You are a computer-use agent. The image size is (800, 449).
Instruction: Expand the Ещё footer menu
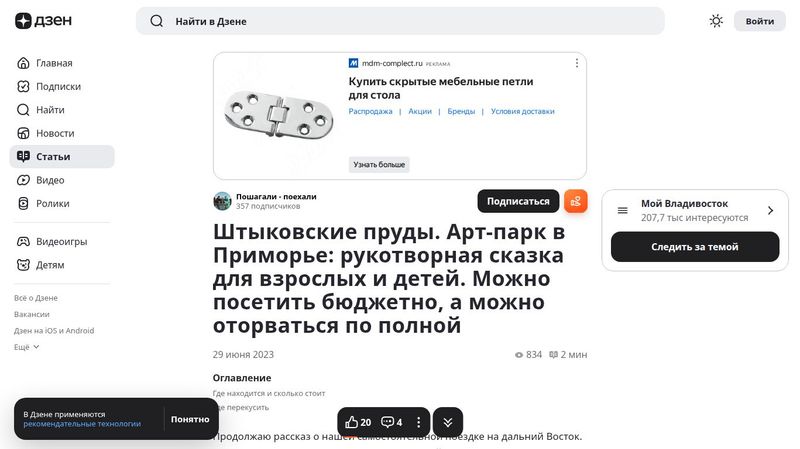(27, 347)
